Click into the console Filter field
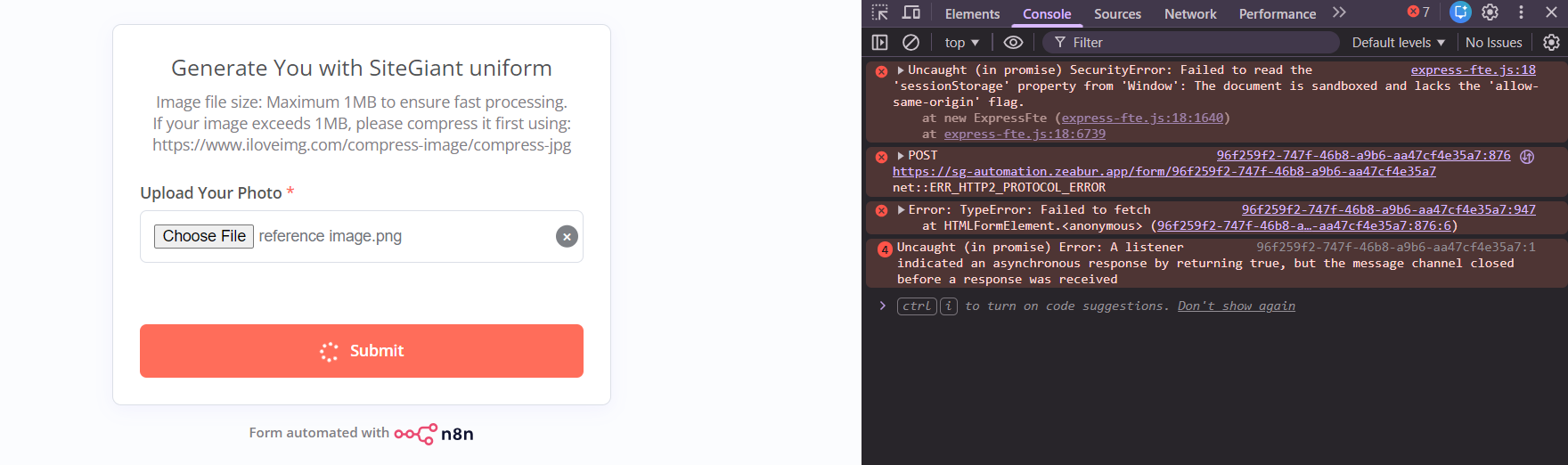Image resolution: width=1568 pixels, height=465 pixels. tap(1191, 42)
